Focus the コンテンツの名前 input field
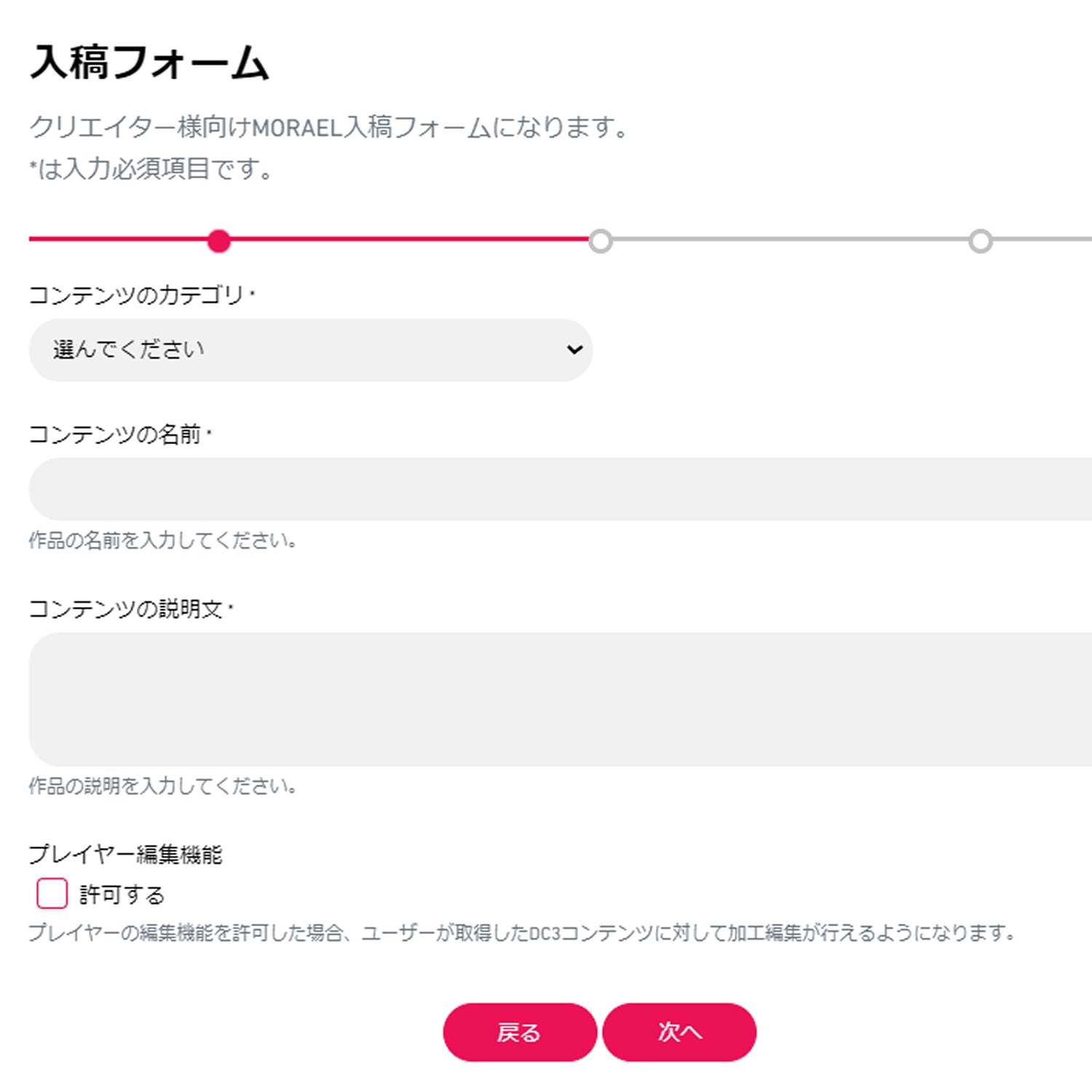 [x=559, y=489]
